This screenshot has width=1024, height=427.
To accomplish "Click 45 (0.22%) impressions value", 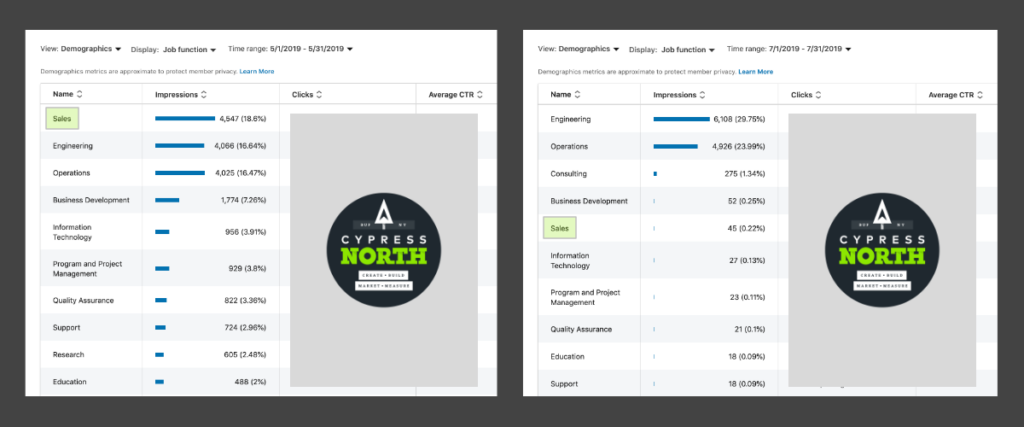I will (746, 229).
